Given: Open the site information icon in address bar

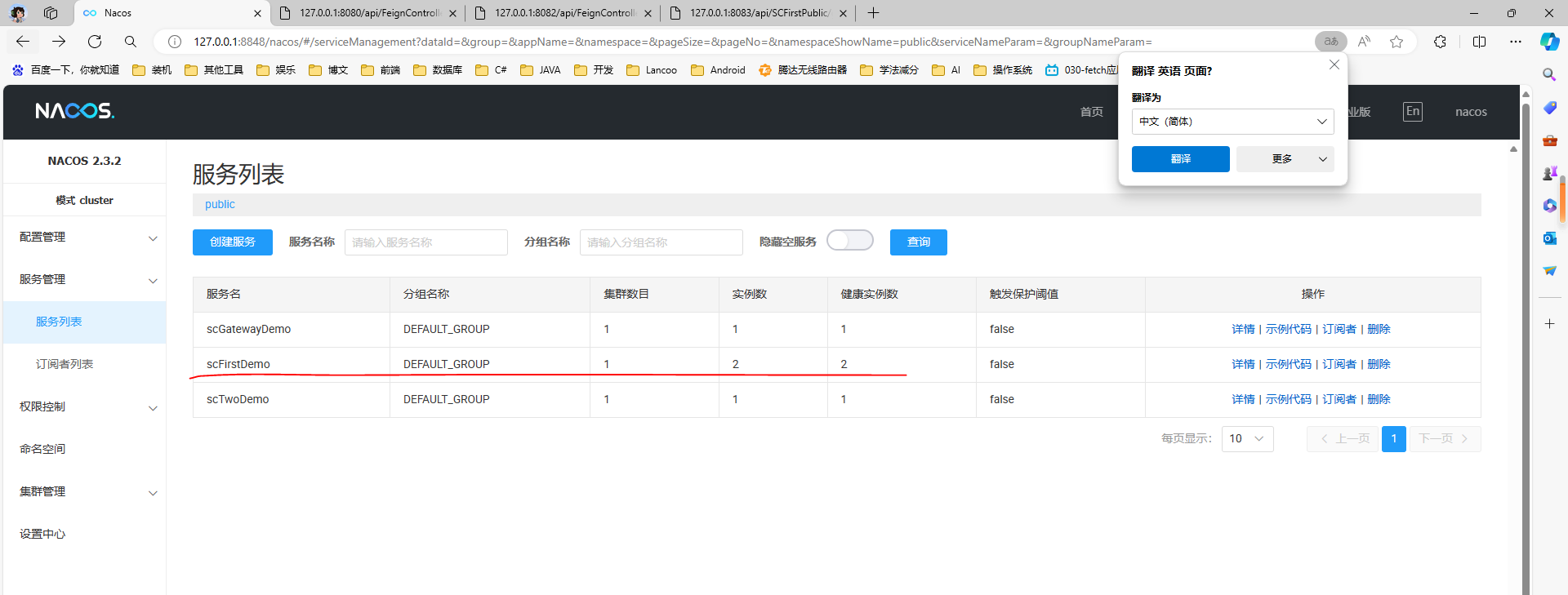Looking at the screenshot, I should [x=174, y=42].
